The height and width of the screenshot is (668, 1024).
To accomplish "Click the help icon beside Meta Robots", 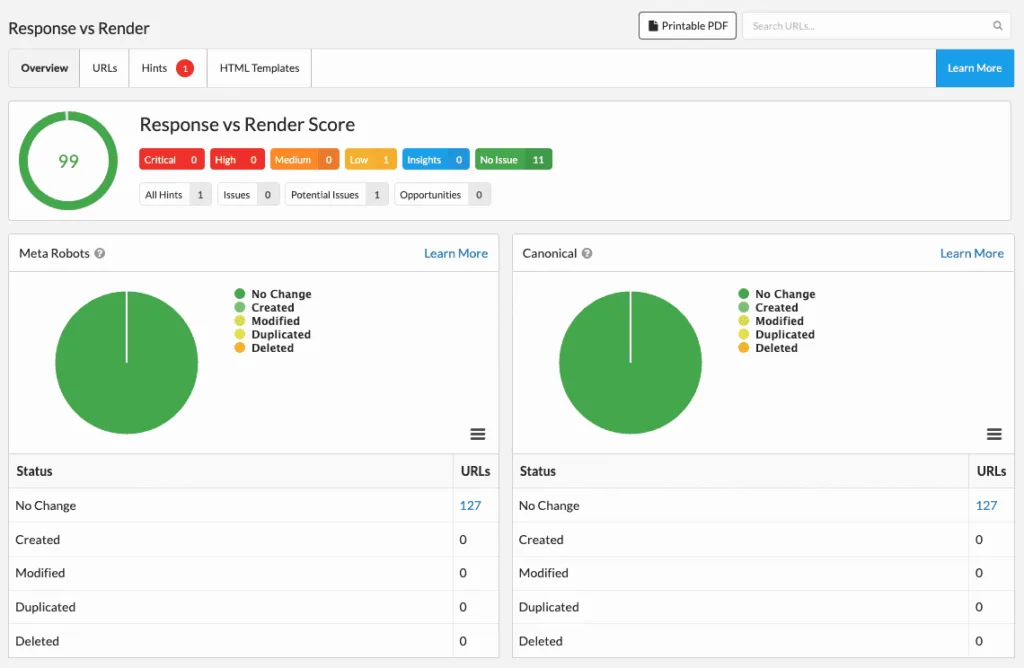I will 99,253.
